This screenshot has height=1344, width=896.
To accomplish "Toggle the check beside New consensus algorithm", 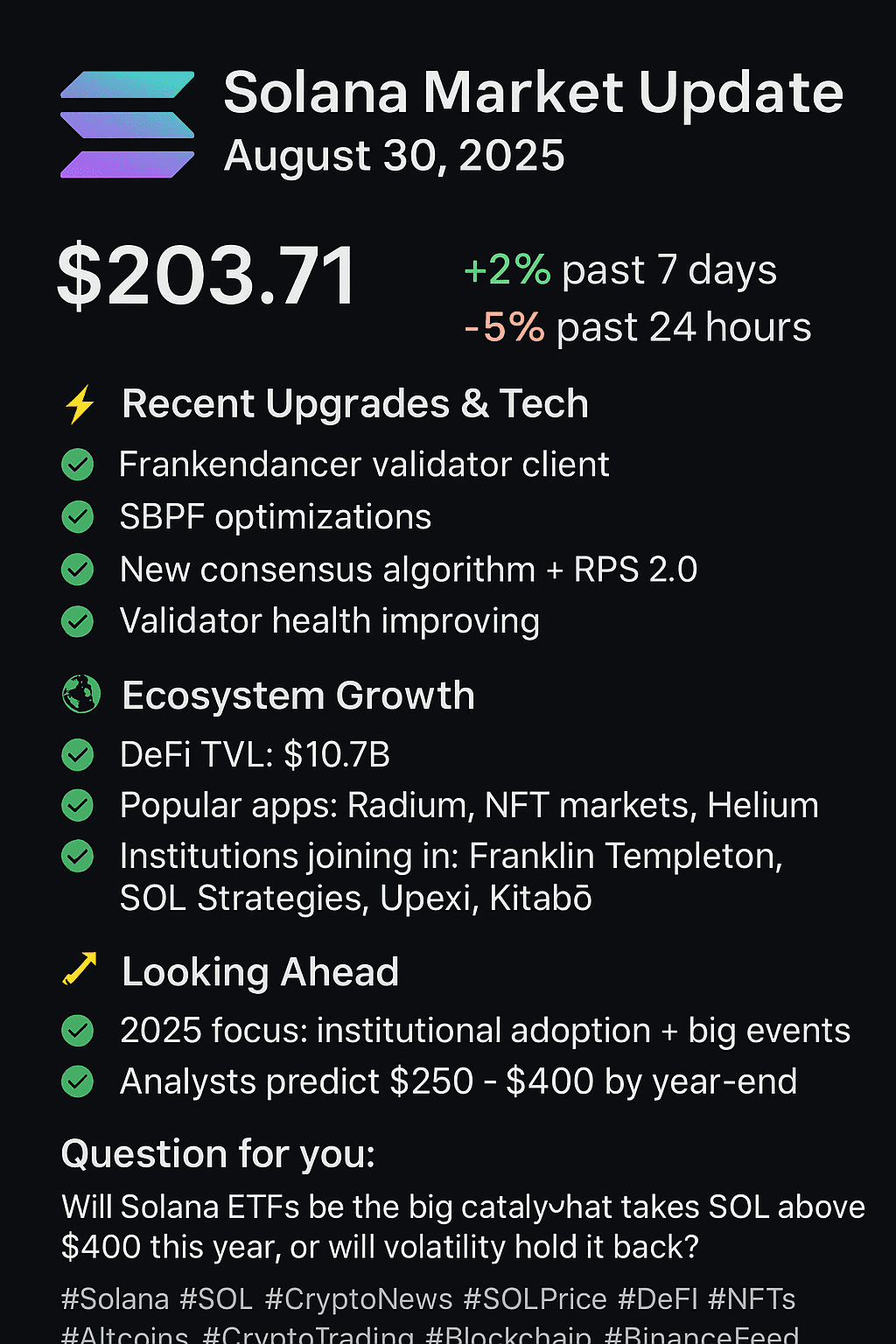I will tap(78, 570).
